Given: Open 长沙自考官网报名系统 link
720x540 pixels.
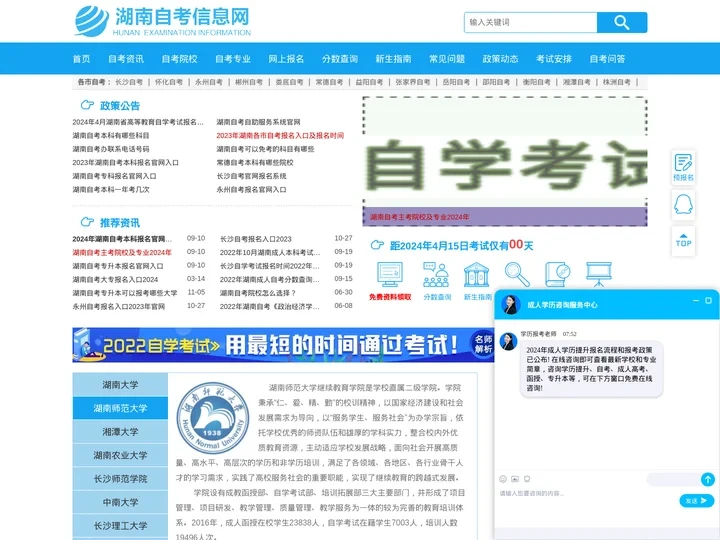Looking at the screenshot, I should click(252, 176).
